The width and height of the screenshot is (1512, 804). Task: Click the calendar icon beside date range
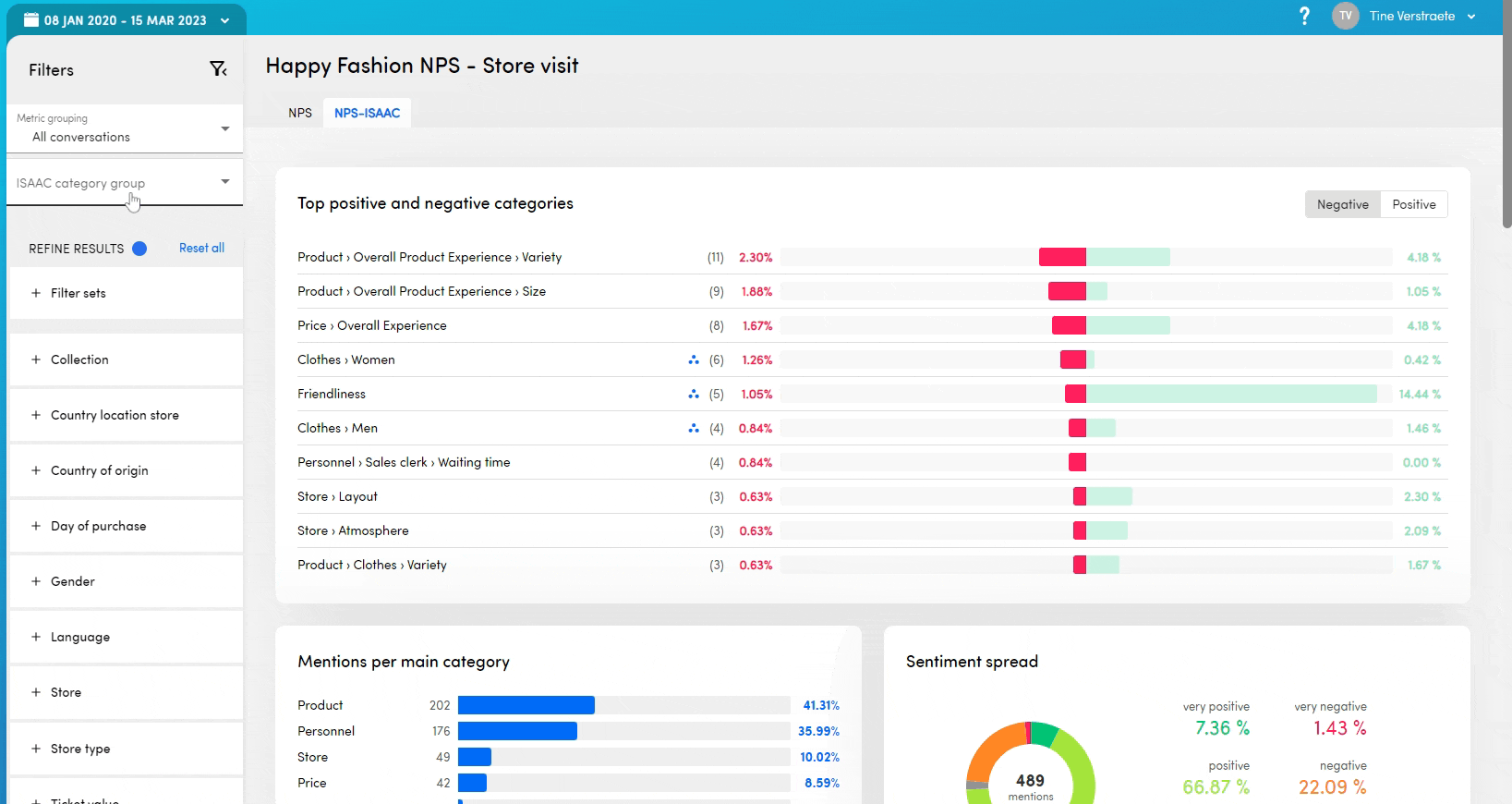pos(31,19)
